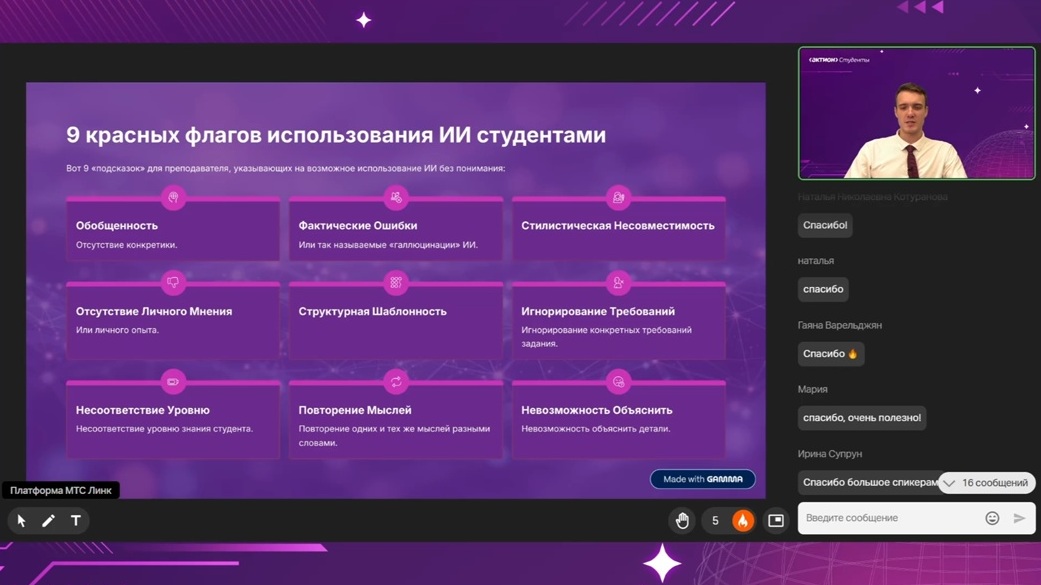
Task: Open the emoji picker in chat
Action: click(x=992, y=518)
